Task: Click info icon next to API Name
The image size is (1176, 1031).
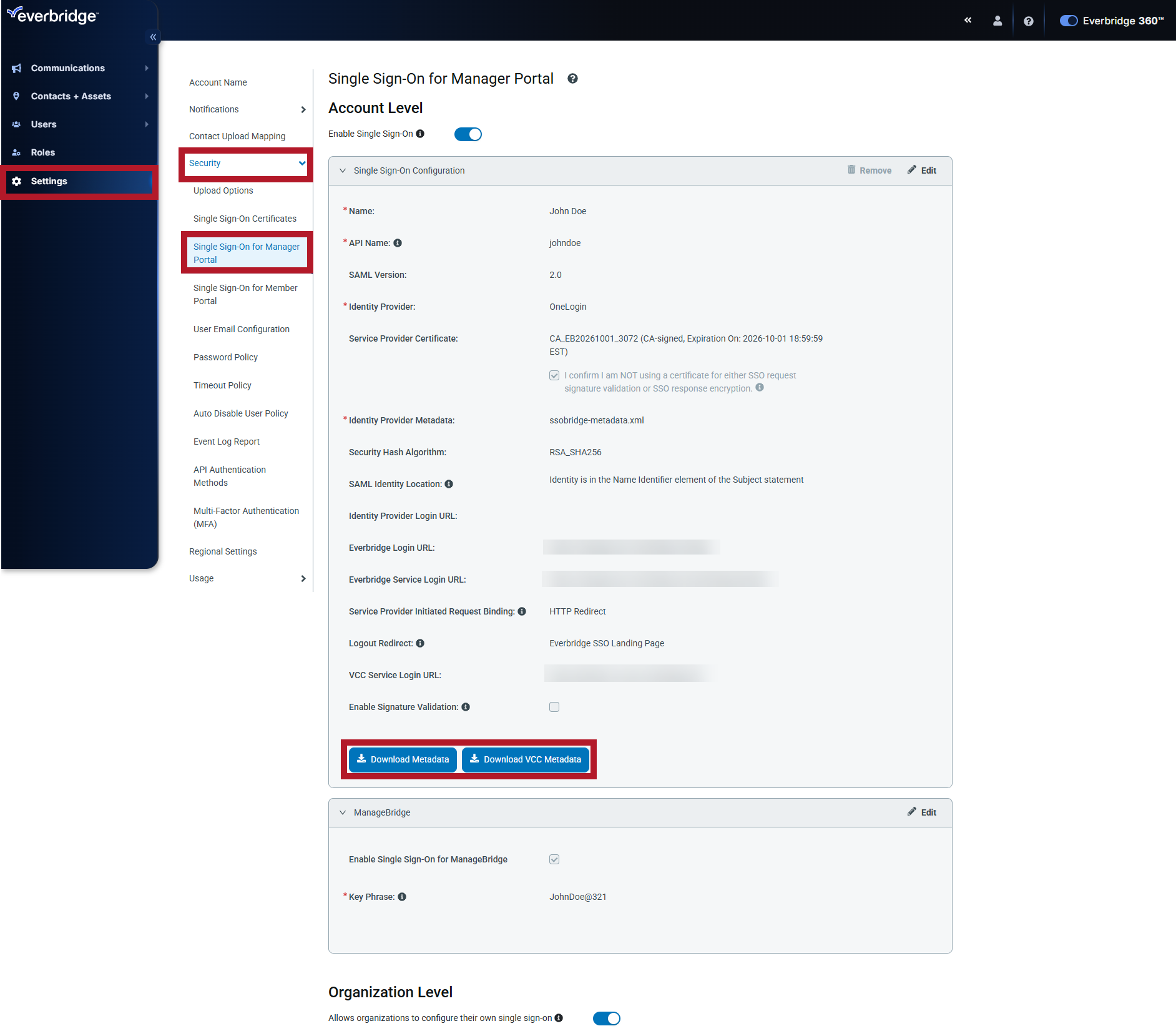Action: (398, 243)
